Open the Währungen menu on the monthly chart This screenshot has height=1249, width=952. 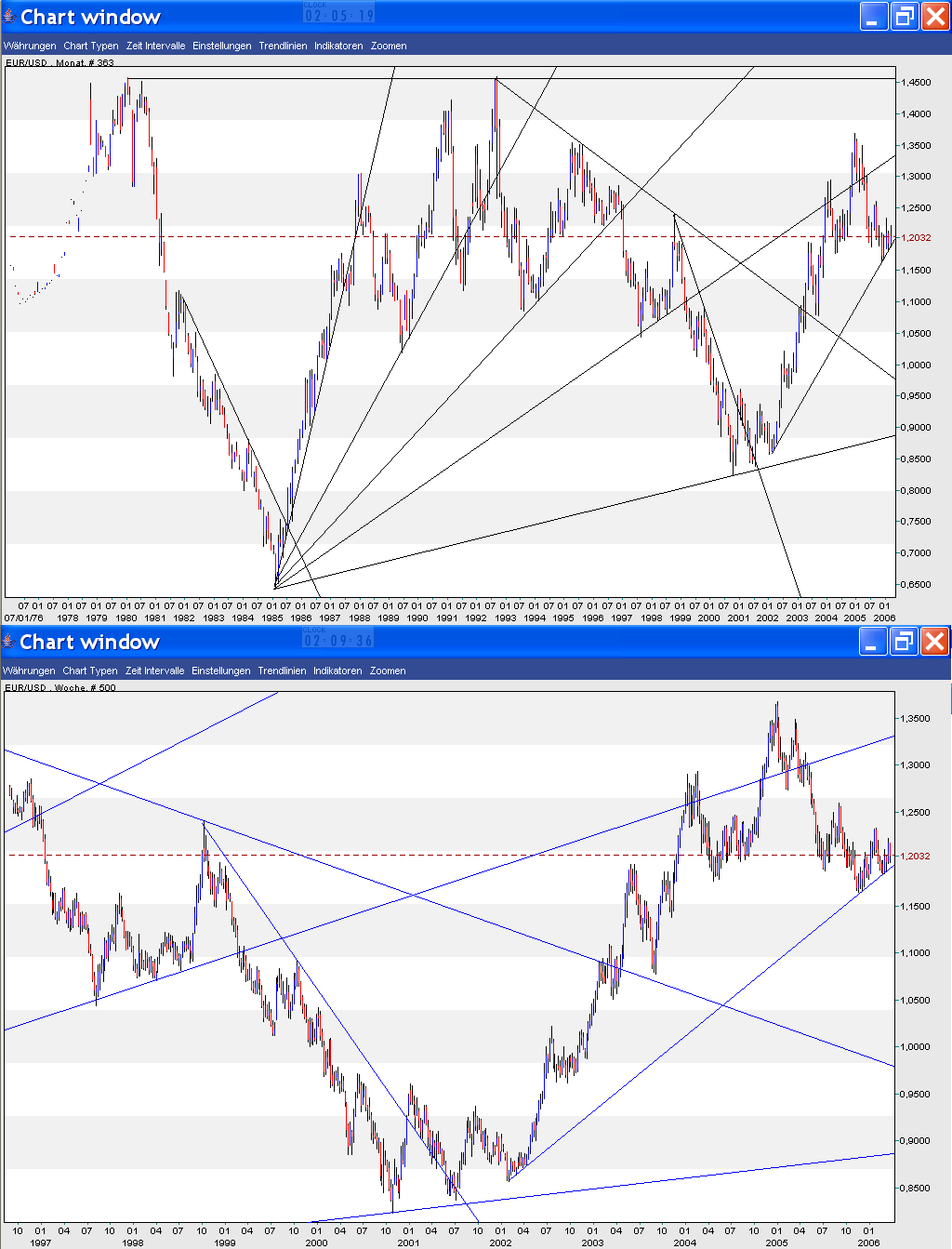(29, 45)
